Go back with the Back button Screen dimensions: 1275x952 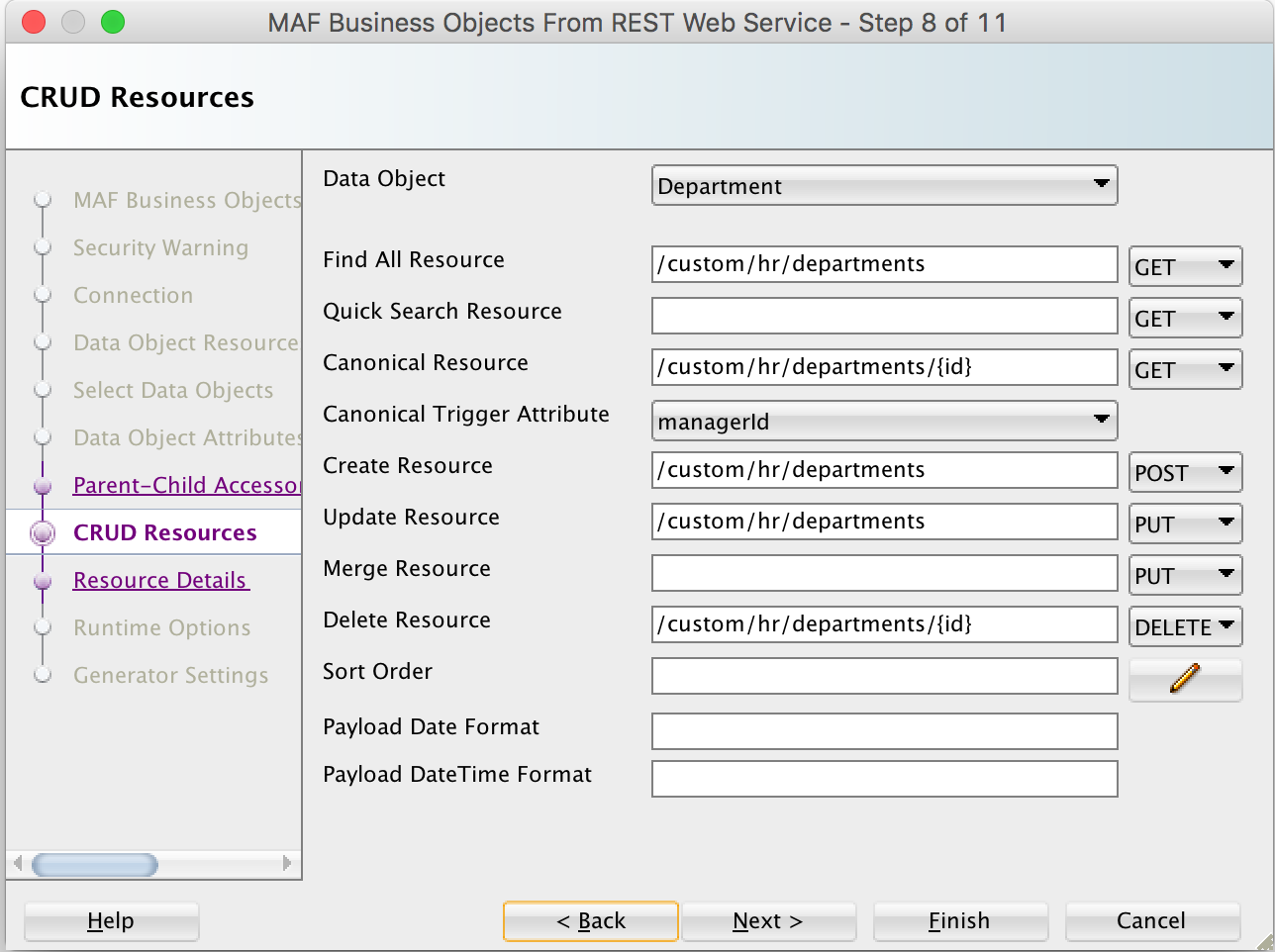pyautogui.click(x=591, y=921)
